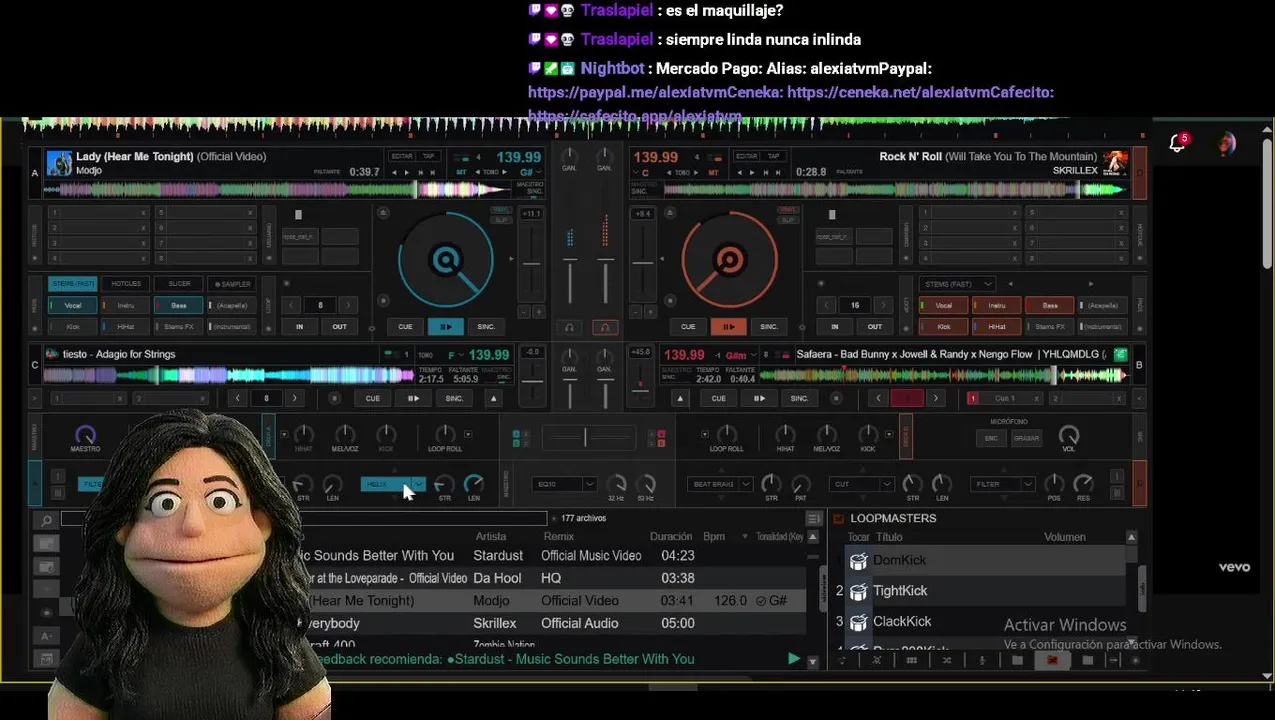Open deck D's key G#m dropdown
1275x720 pixels.
coord(753,355)
